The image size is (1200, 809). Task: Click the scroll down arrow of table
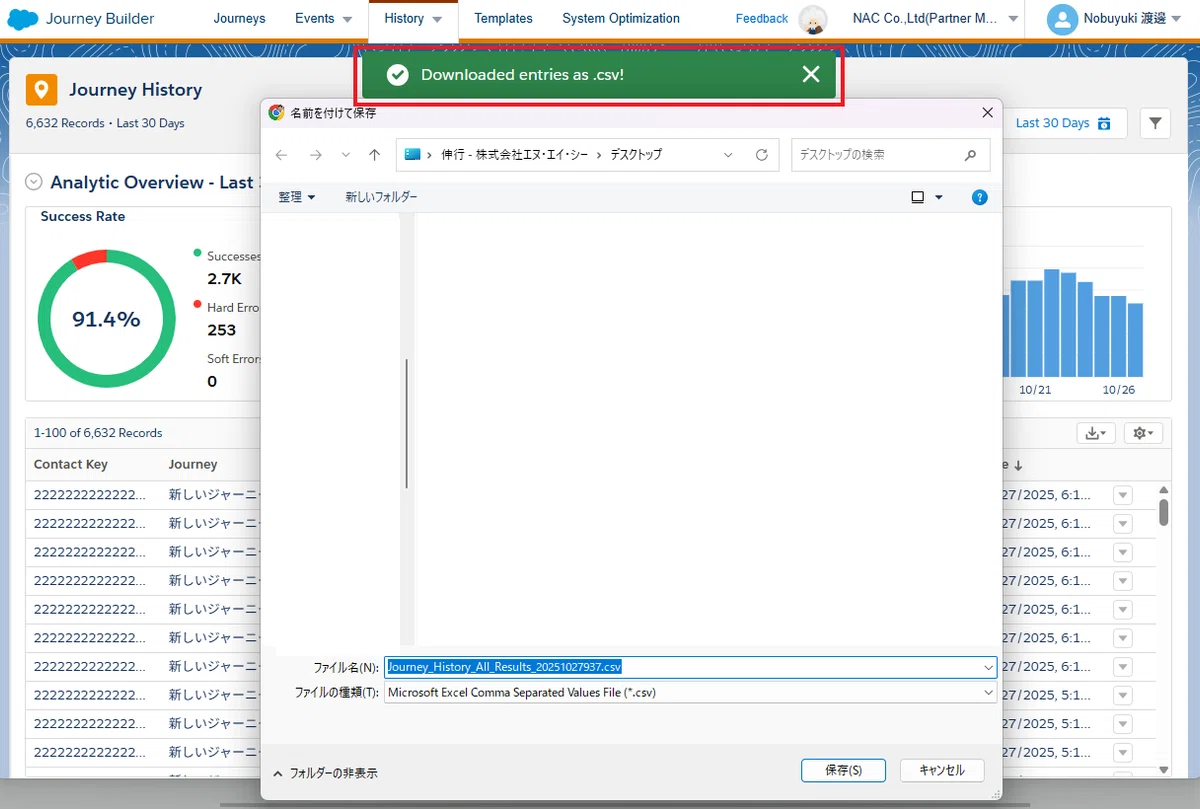click(x=1164, y=769)
